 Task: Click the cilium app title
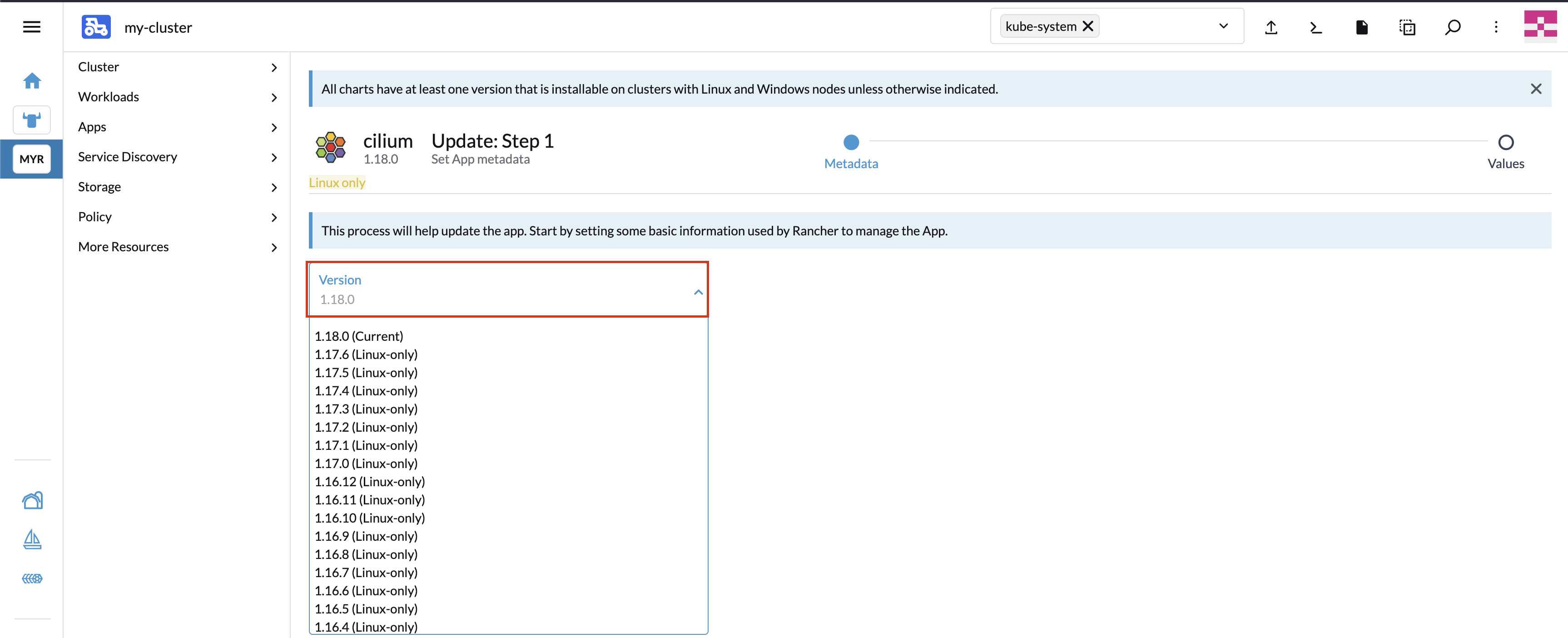coord(388,141)
